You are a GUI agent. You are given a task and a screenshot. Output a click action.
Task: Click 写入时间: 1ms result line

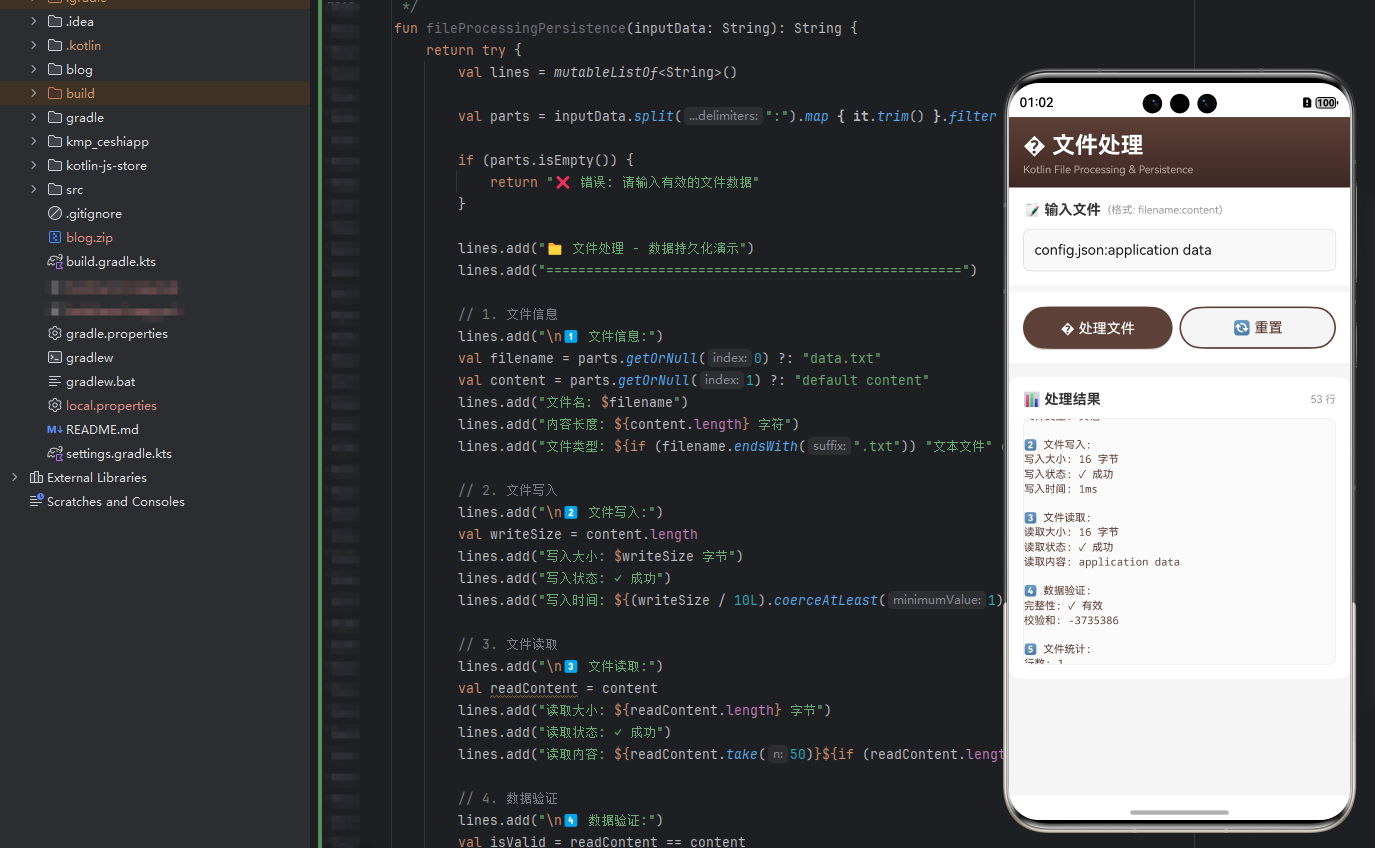[x=1060, y=489]
